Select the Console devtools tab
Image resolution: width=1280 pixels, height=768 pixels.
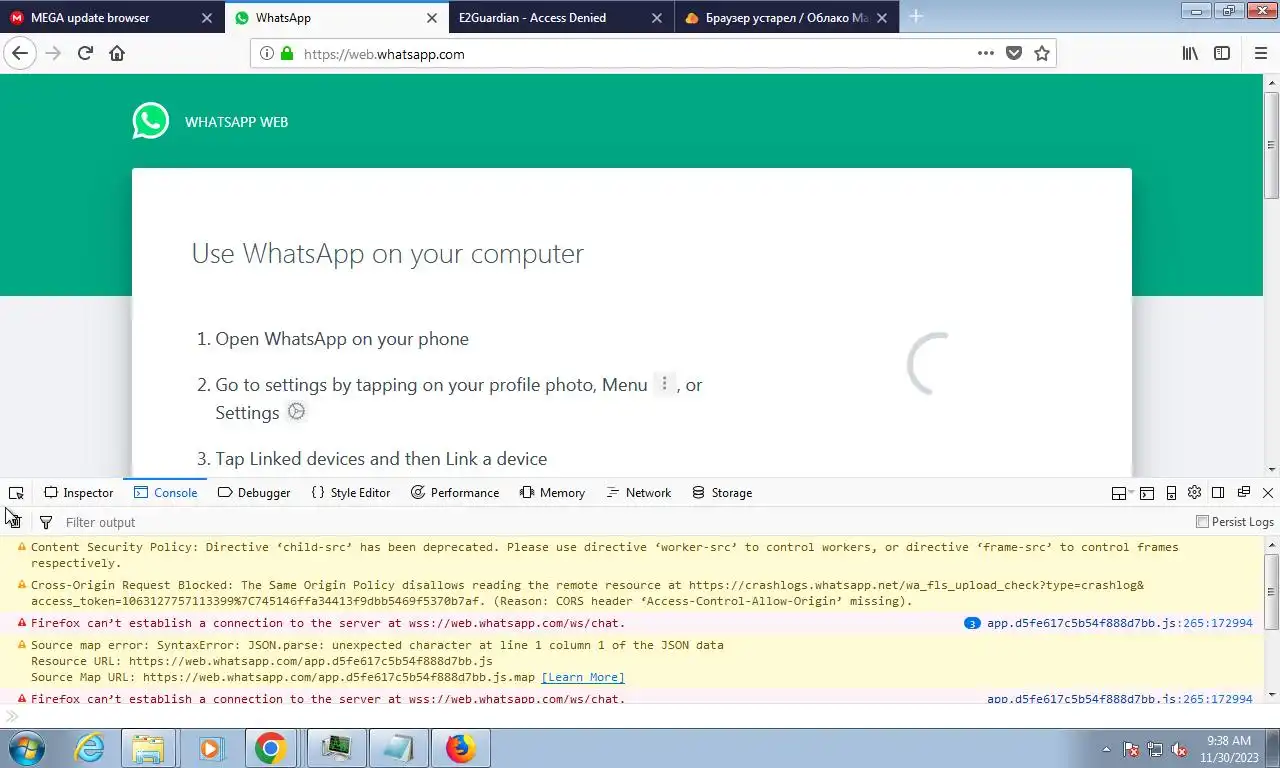point(166,493)
